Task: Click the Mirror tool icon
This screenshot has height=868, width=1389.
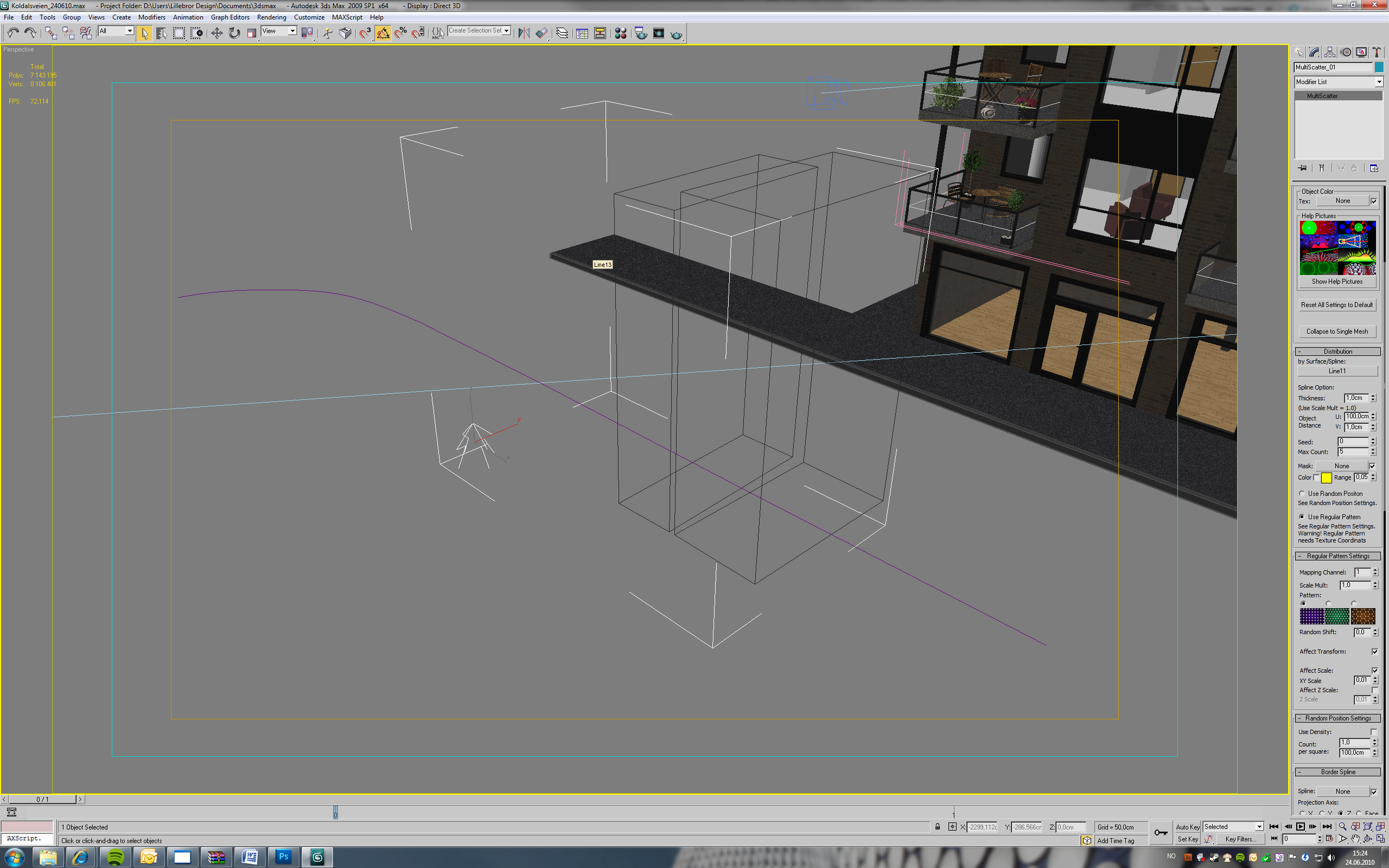Action: (524, 33)
